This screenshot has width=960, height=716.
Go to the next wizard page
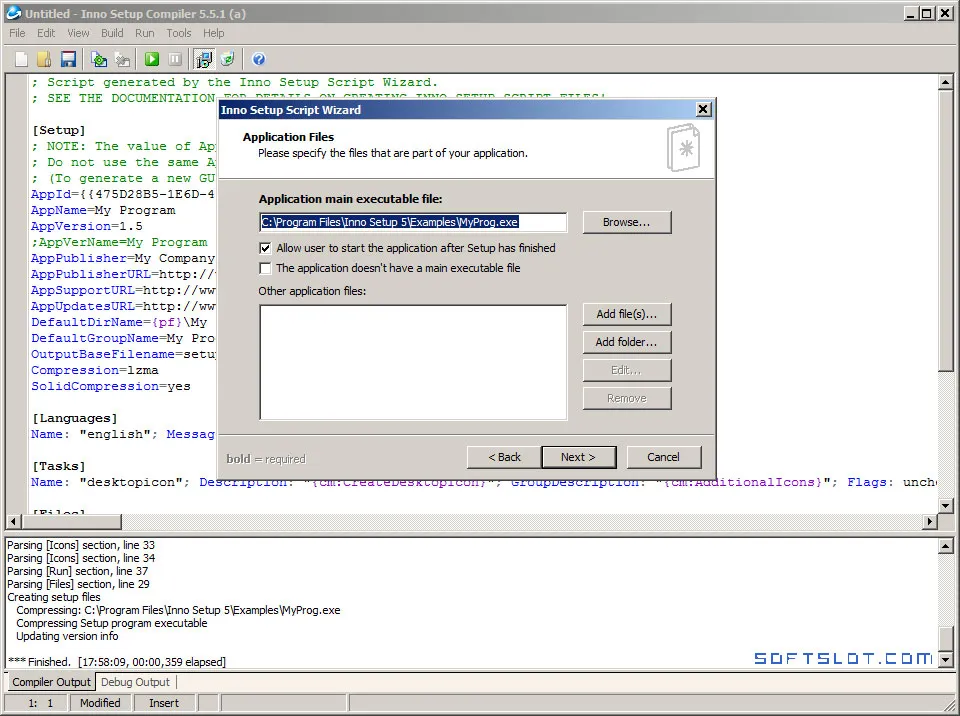(579, 458)
